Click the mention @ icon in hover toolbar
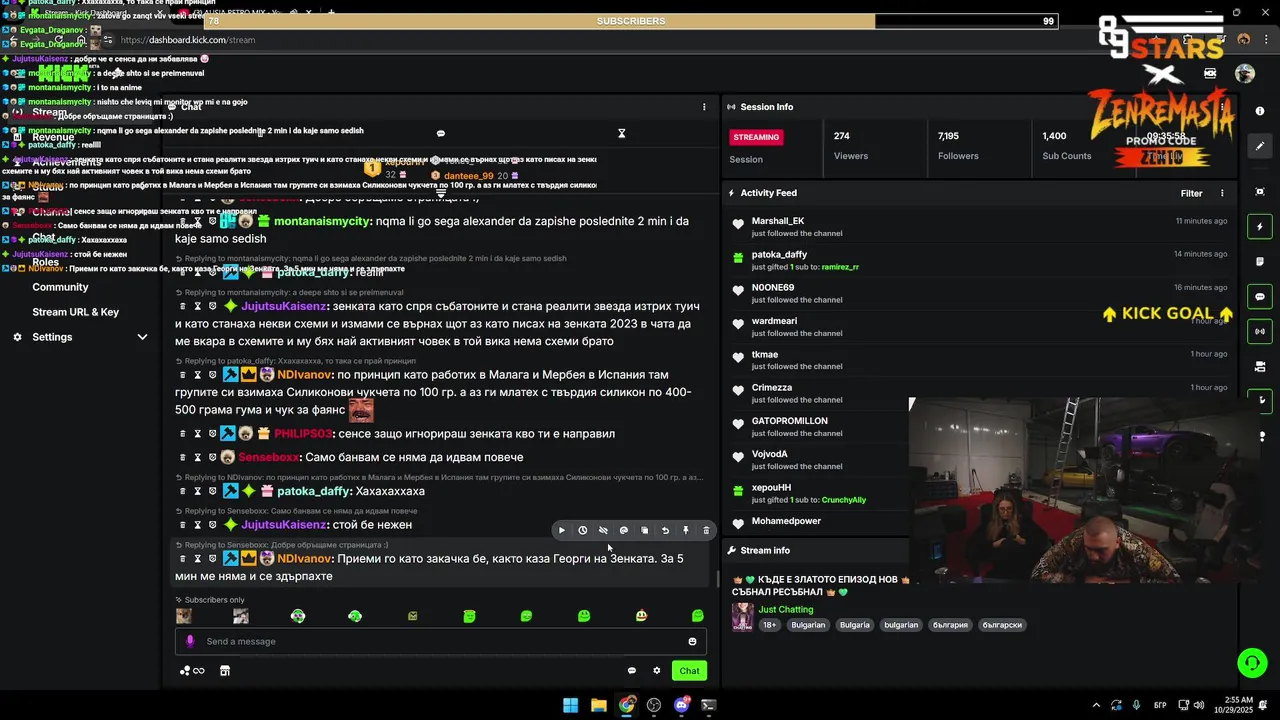1280x720 pixels. (x=624, y=531)
